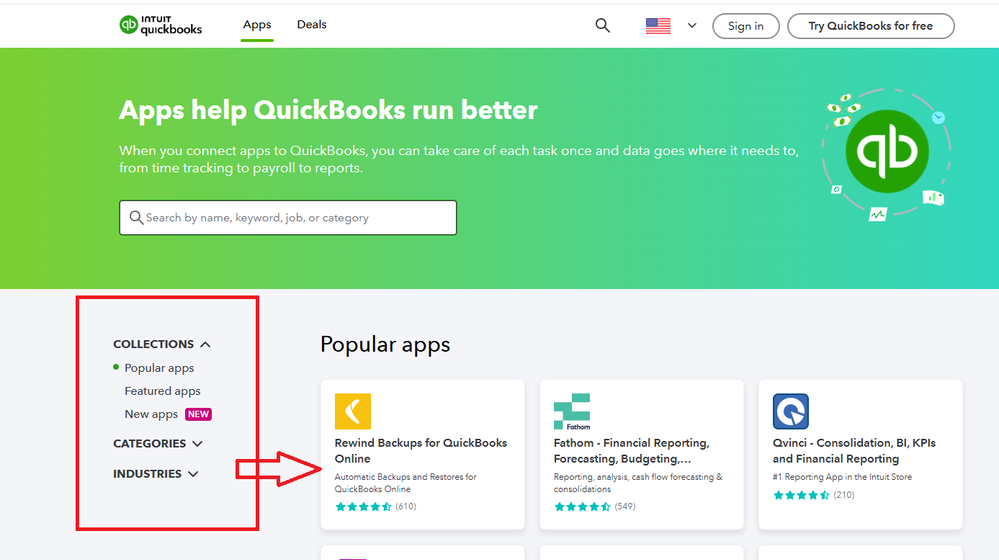
Task: Click Fathom star rating (549)
Action: (594, 506)
